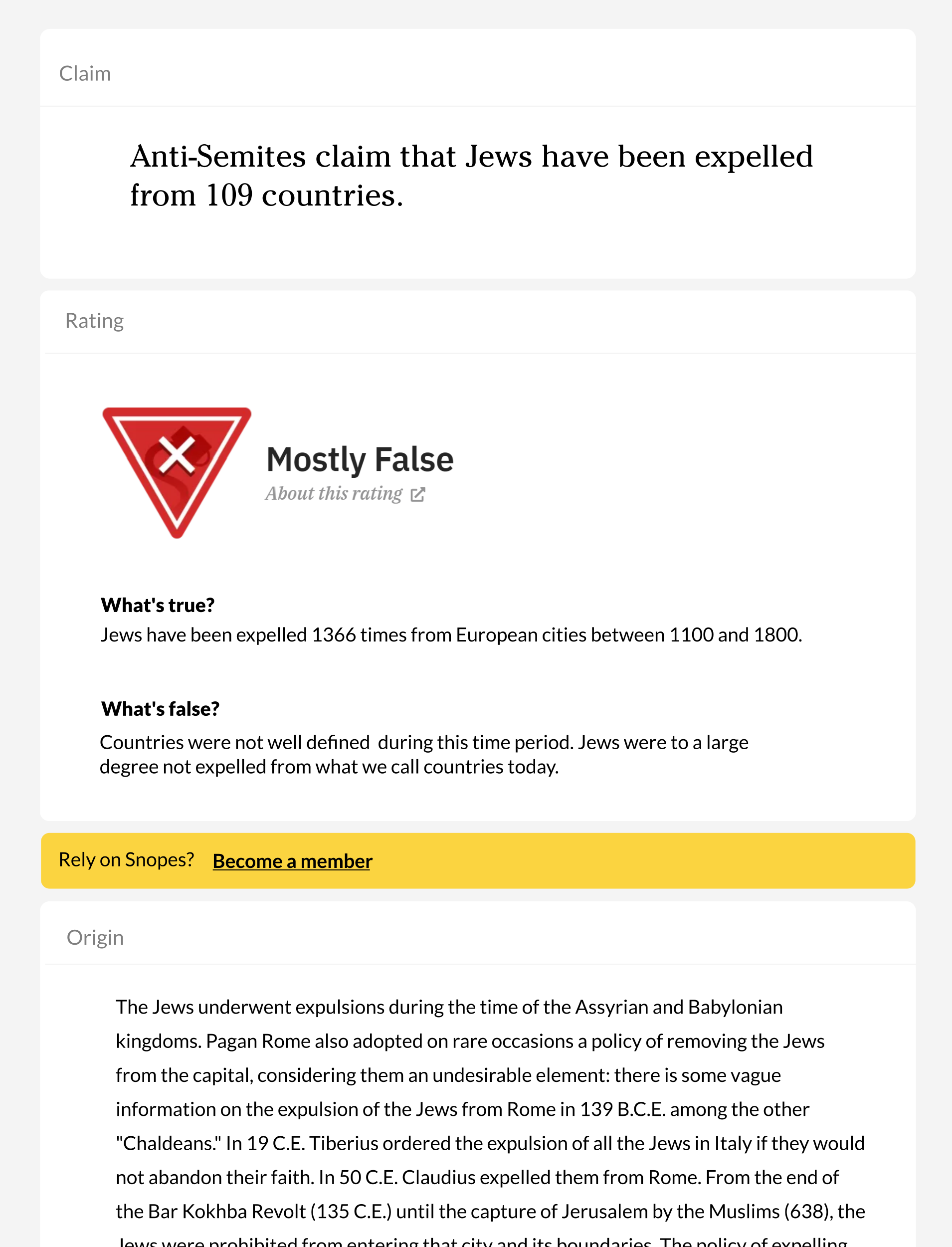This screenshot has height=1247, width=952.
Task: Click the Origin line mentioning Tiberius and Italy
Action: click(490, 1143)
